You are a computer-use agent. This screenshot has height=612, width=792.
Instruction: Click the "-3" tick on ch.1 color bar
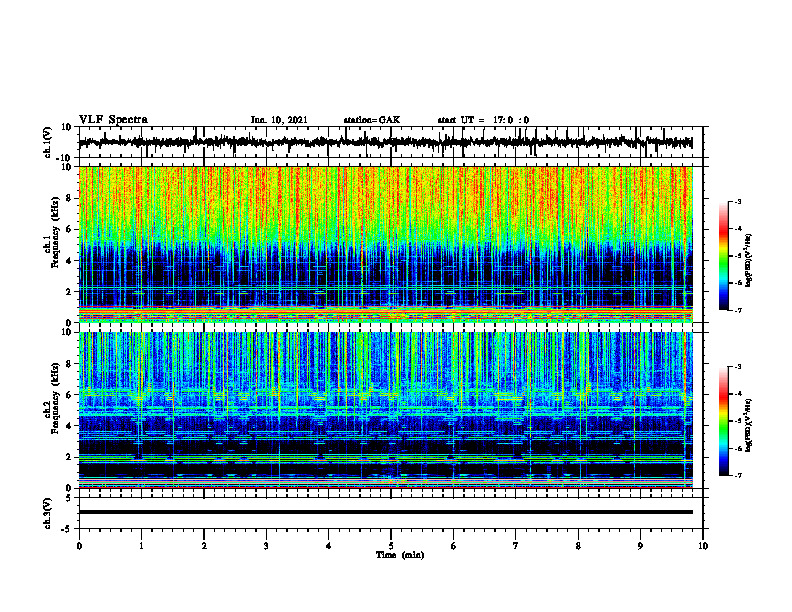738,201
